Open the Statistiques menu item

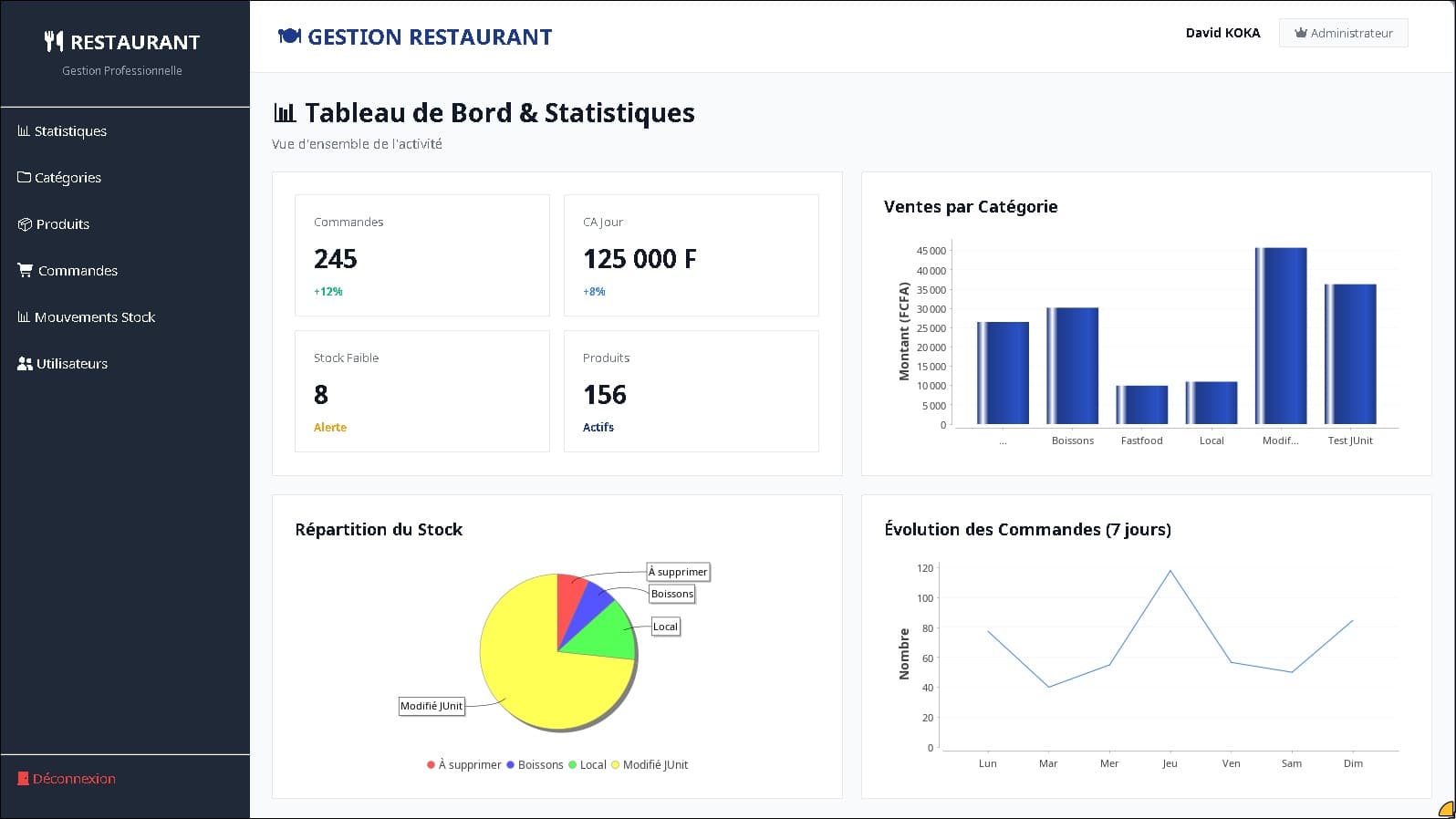125,130
